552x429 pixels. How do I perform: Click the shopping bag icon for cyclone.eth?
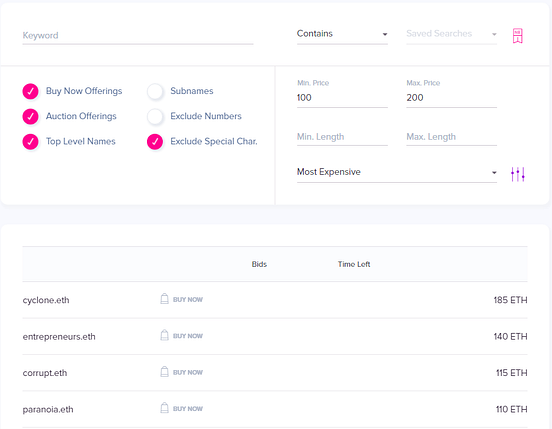(164, 299)
